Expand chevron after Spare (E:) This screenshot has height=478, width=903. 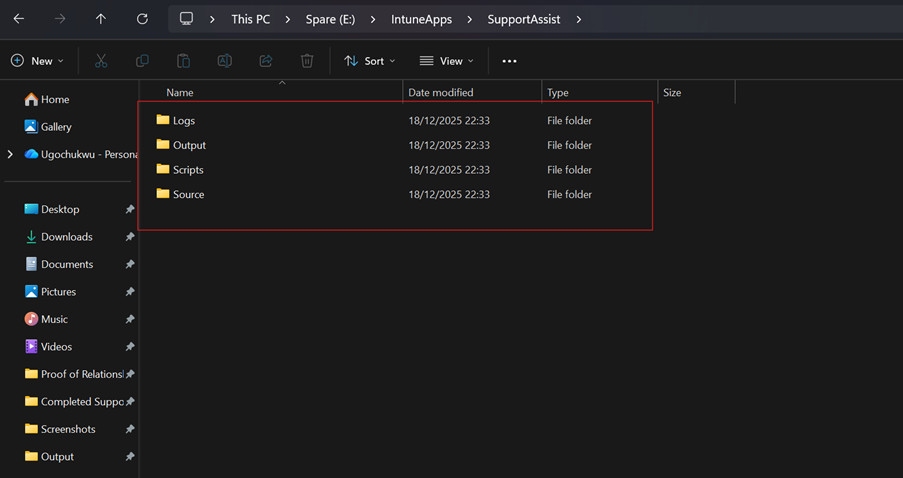tap(373, 20)
